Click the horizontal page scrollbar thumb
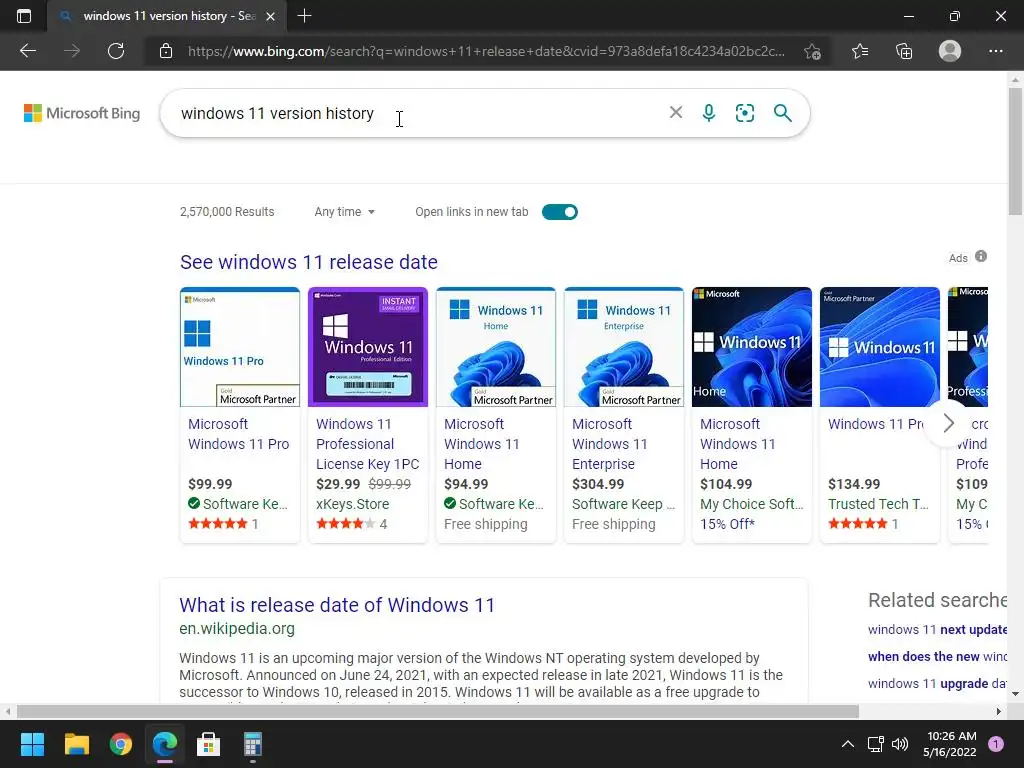 click(x=438, y=711)
